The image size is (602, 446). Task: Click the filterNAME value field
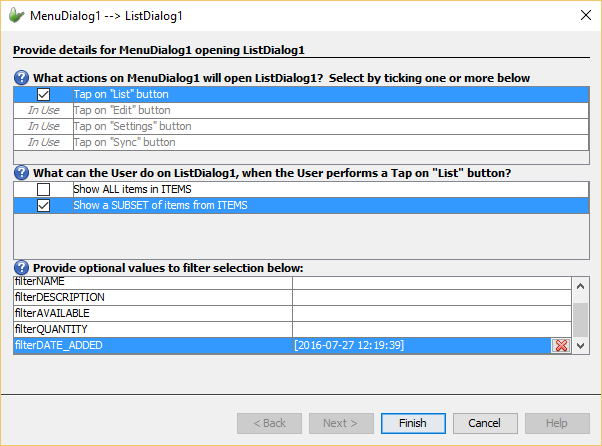pos(430,282)
